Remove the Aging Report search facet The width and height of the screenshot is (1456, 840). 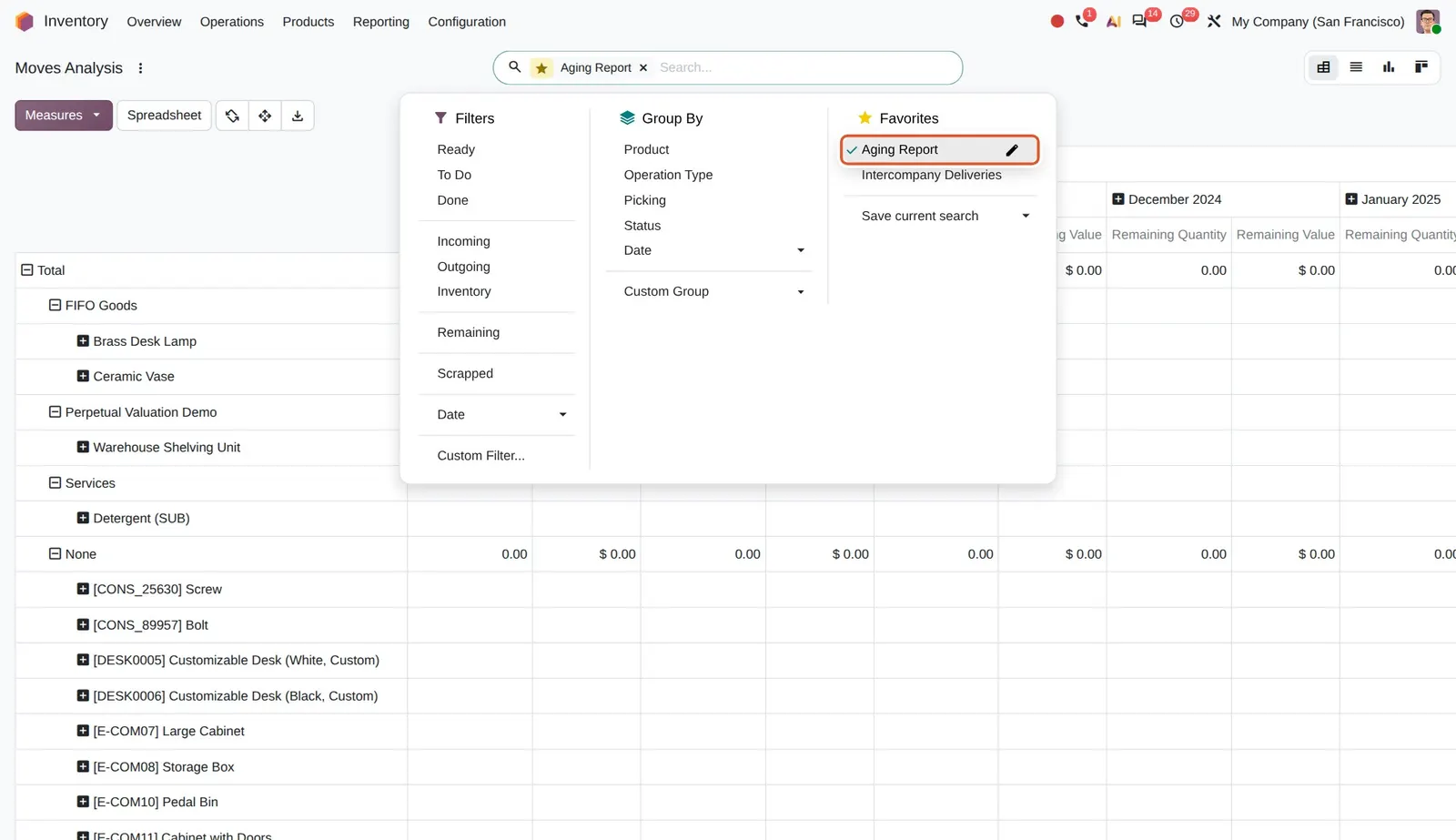coord(643,67)
